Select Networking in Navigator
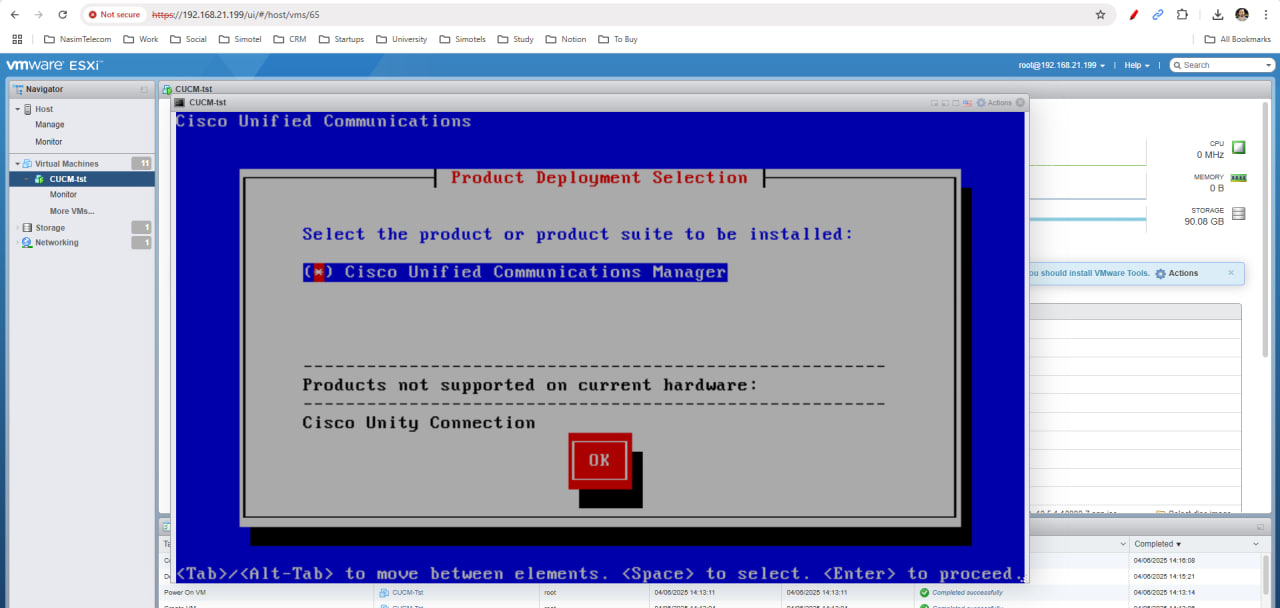 pos(57,243)
